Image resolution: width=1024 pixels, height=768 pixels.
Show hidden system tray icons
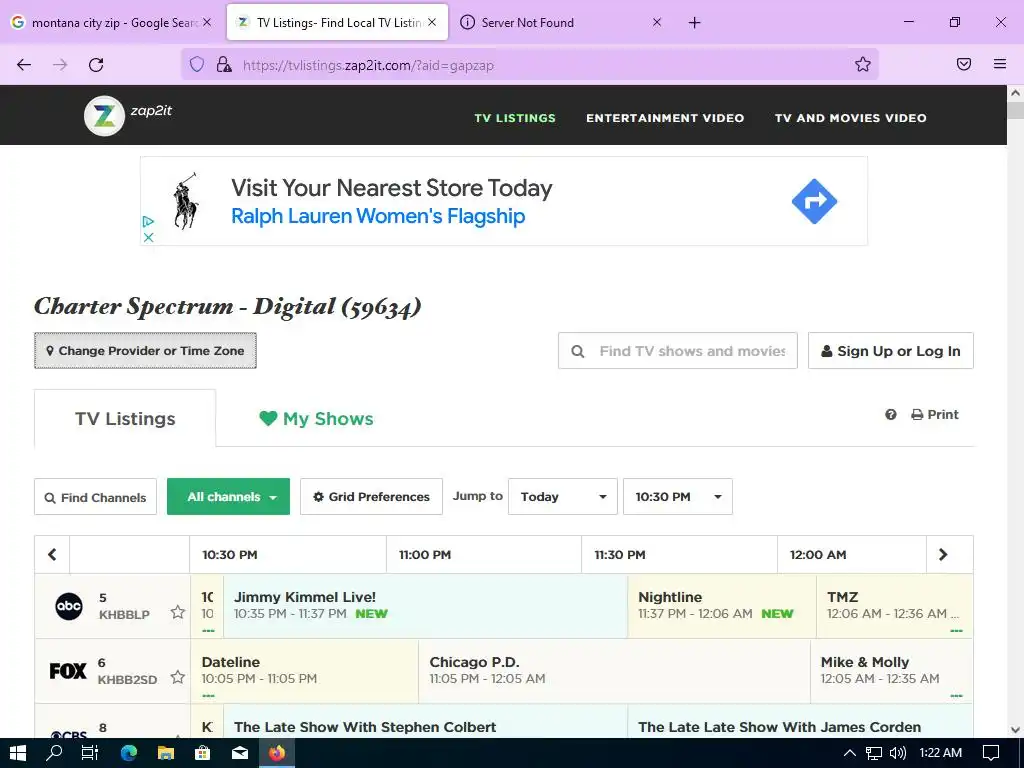[850, 753]
